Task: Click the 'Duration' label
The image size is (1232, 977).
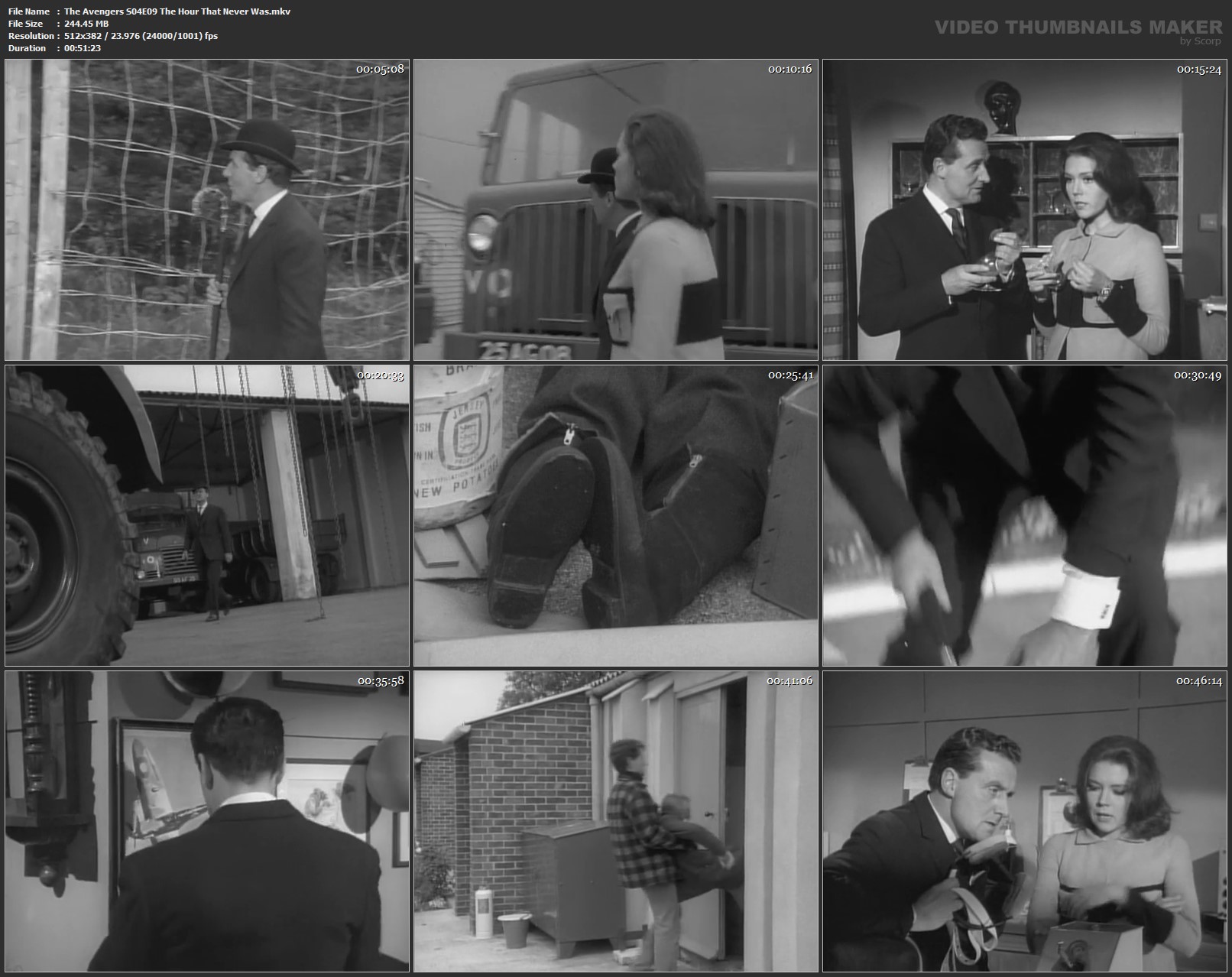Action: coord(27,48)
